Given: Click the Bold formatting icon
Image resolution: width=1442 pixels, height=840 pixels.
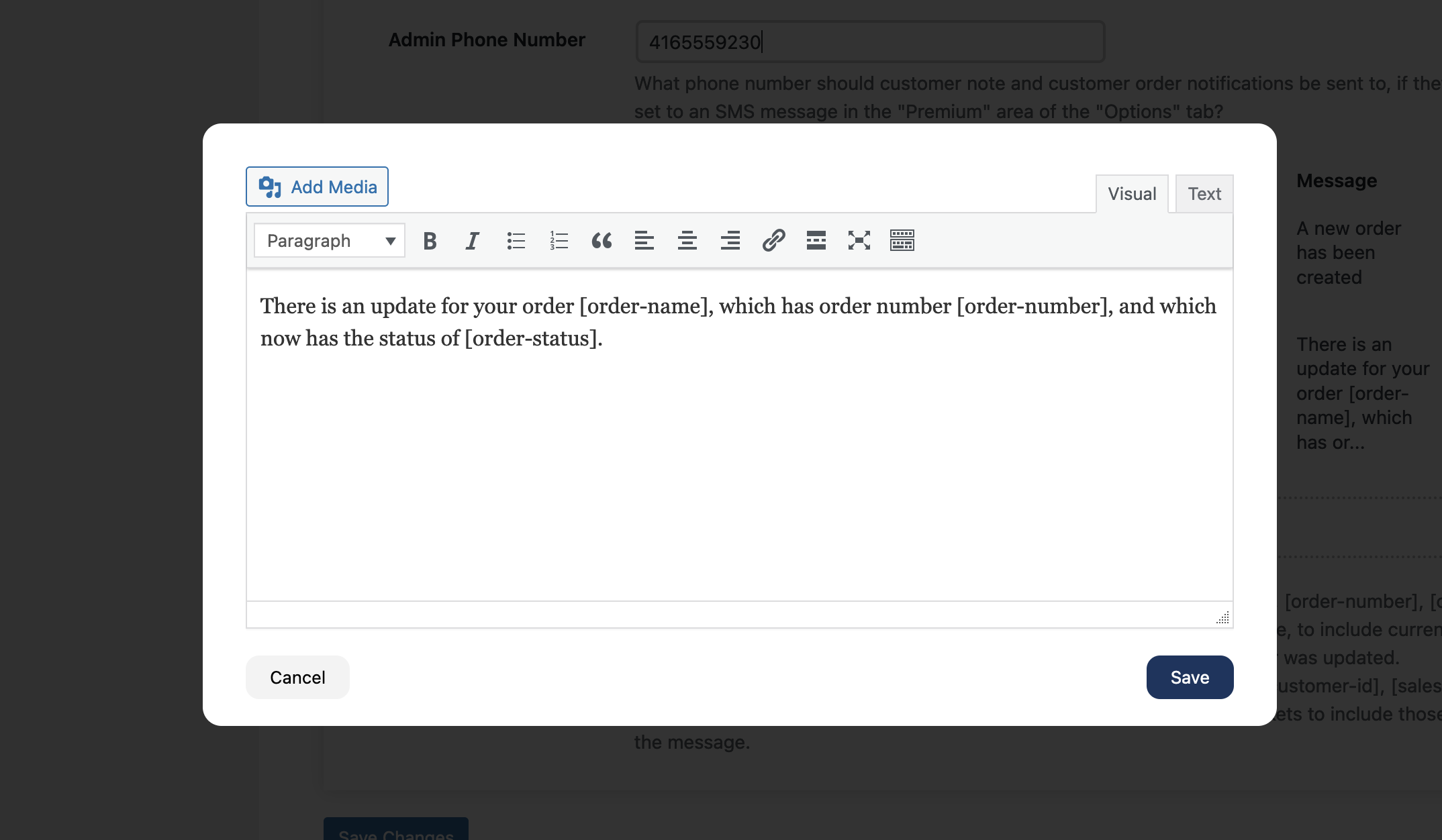Looking at the screenshot, I should coord(428,239).
